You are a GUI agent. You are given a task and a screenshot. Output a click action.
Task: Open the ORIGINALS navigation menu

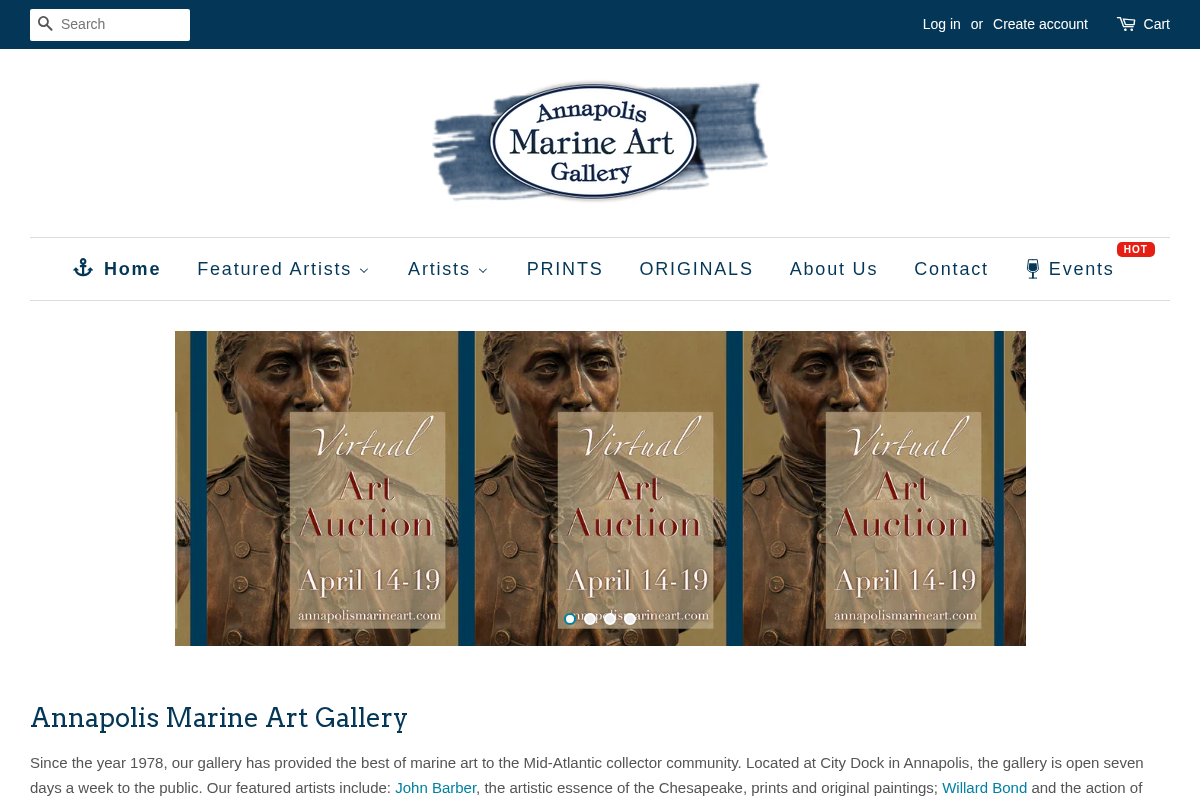pyautogui.click(x=696, y=267)
